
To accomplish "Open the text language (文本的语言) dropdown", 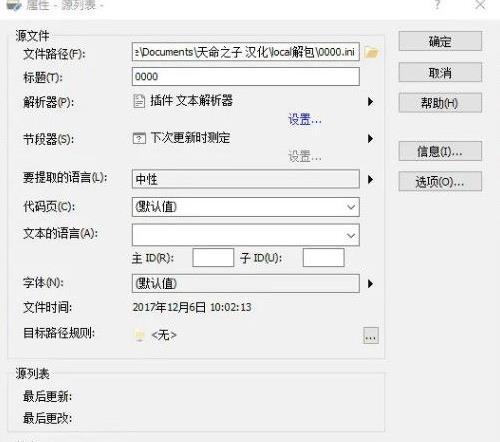I will pos(246,235).
